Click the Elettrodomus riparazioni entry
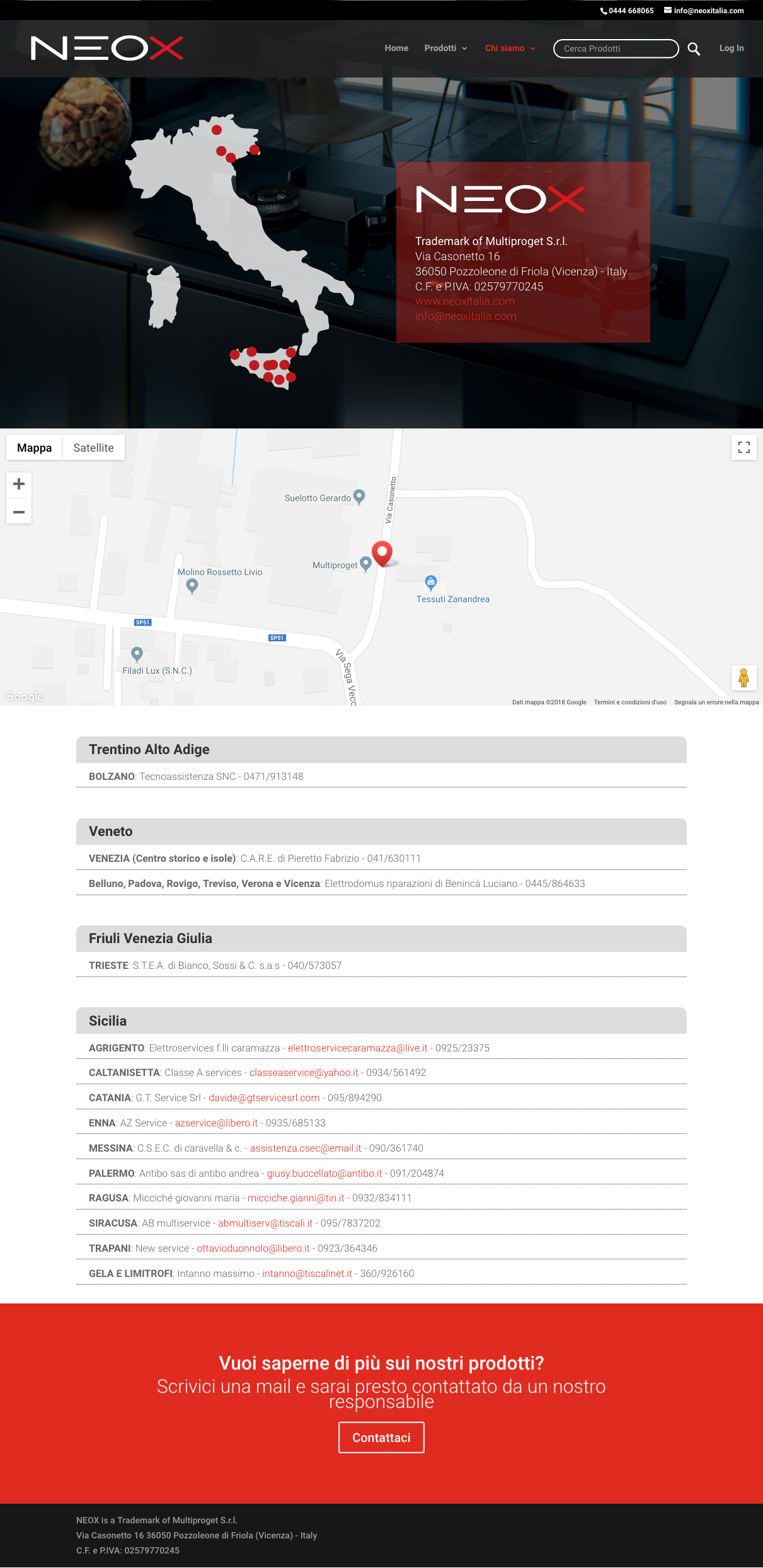This screenshot has height=1568, width=763. [x=381, y=883]
